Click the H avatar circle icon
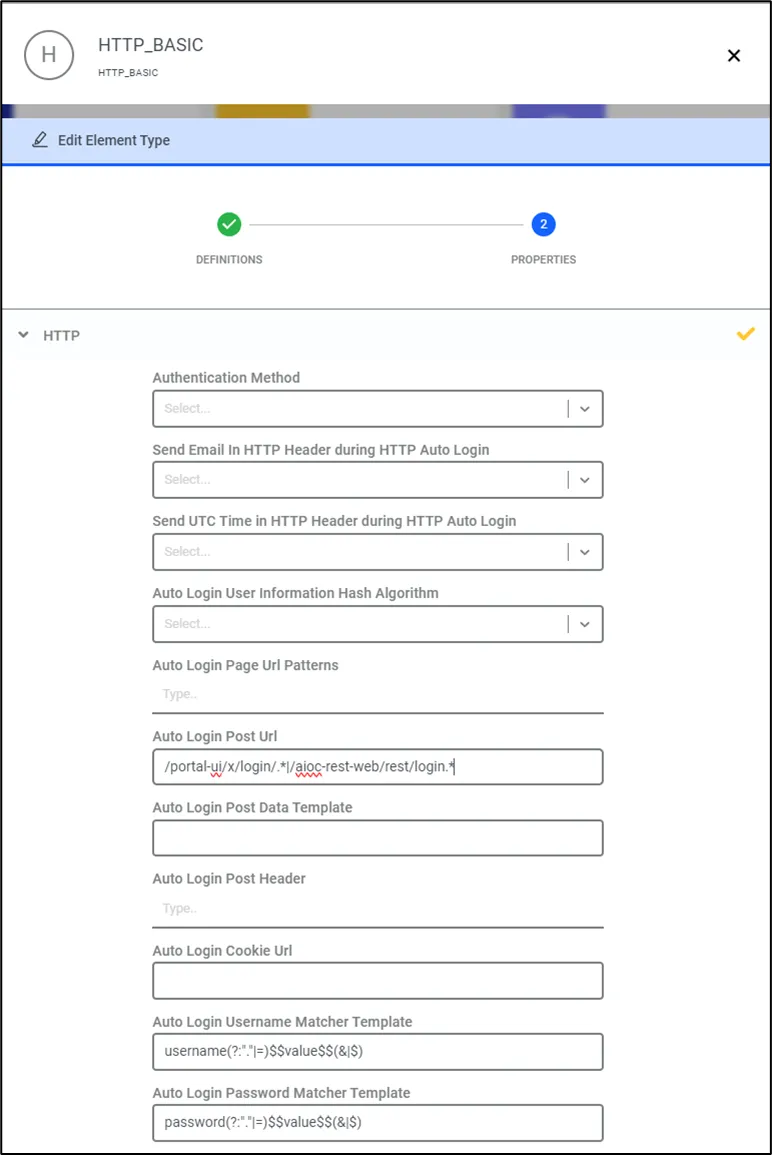The height and width of the screenshot is (1155, 772). 49,55
